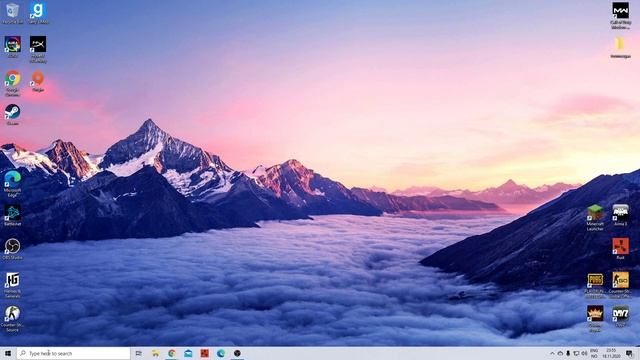
Task: Open Task View on the taskbar
Action: click(138, 353)
